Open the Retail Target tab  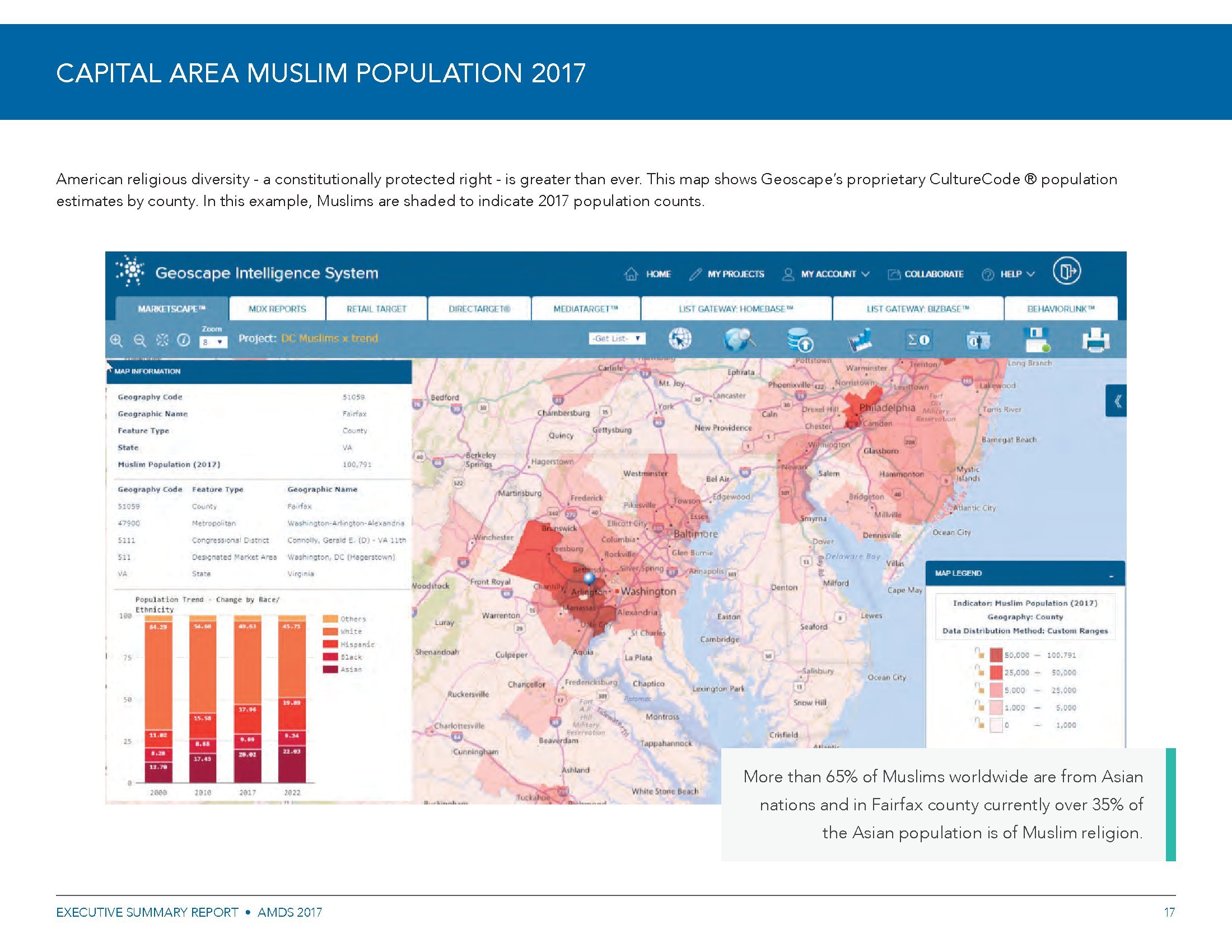coord(376,309)
